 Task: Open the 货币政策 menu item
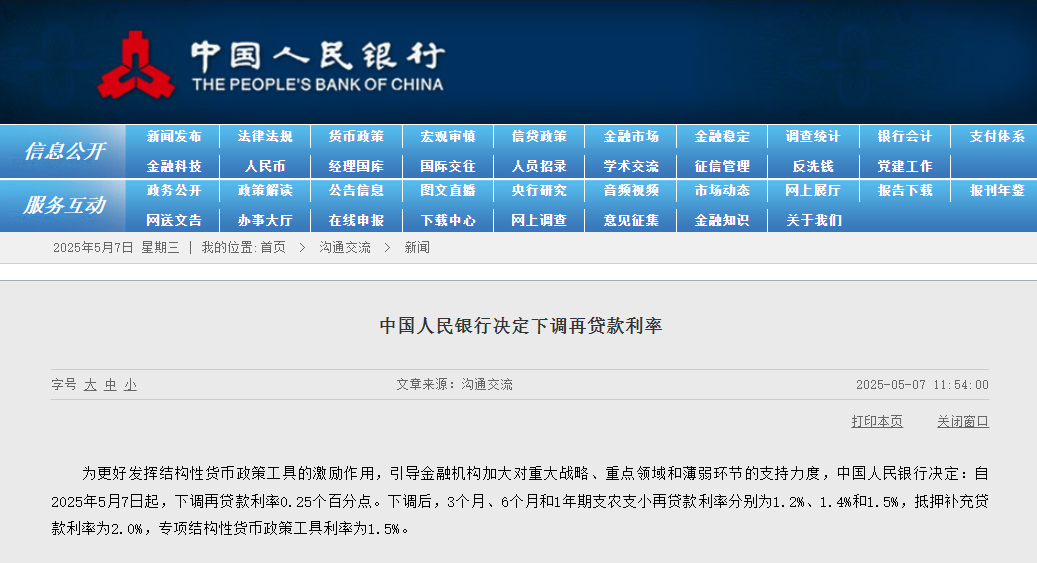point(356,137)
